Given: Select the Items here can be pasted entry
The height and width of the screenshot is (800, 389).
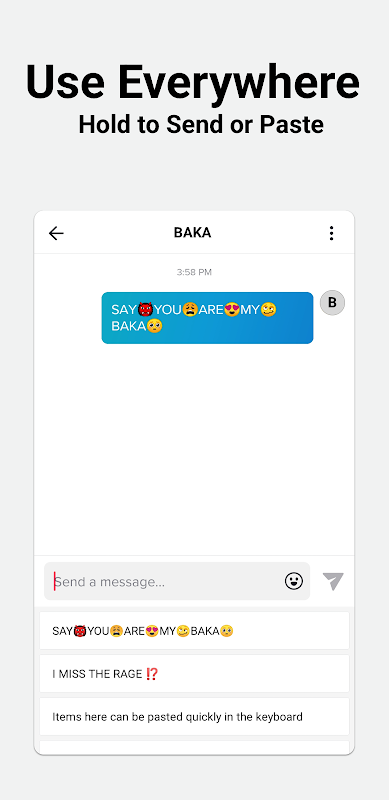Looking at the screenshot, I should tap(194, 717).
